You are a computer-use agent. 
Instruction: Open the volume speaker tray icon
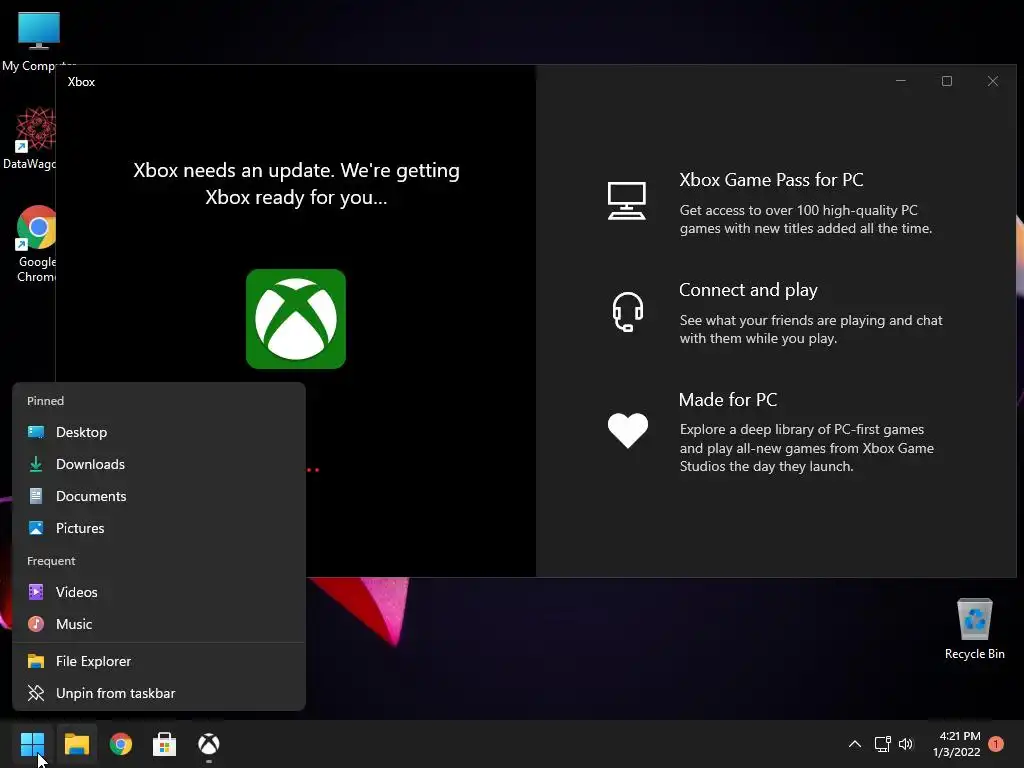tap(906, 744)
